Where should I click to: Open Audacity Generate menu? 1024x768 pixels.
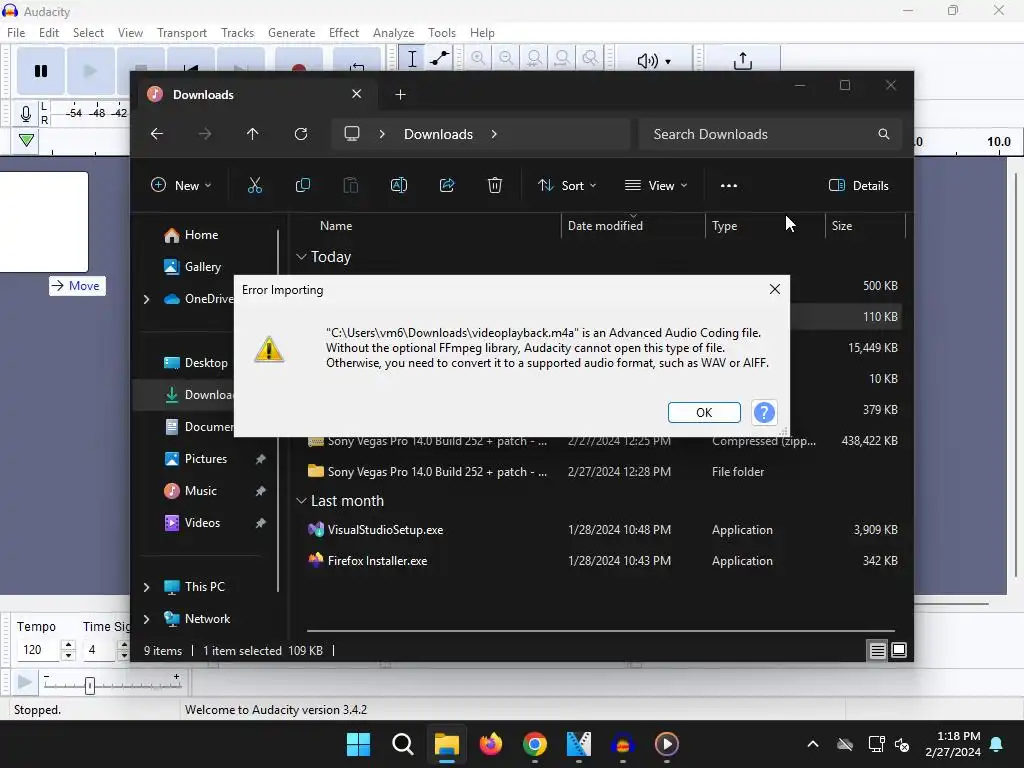(x=291, y=33)
